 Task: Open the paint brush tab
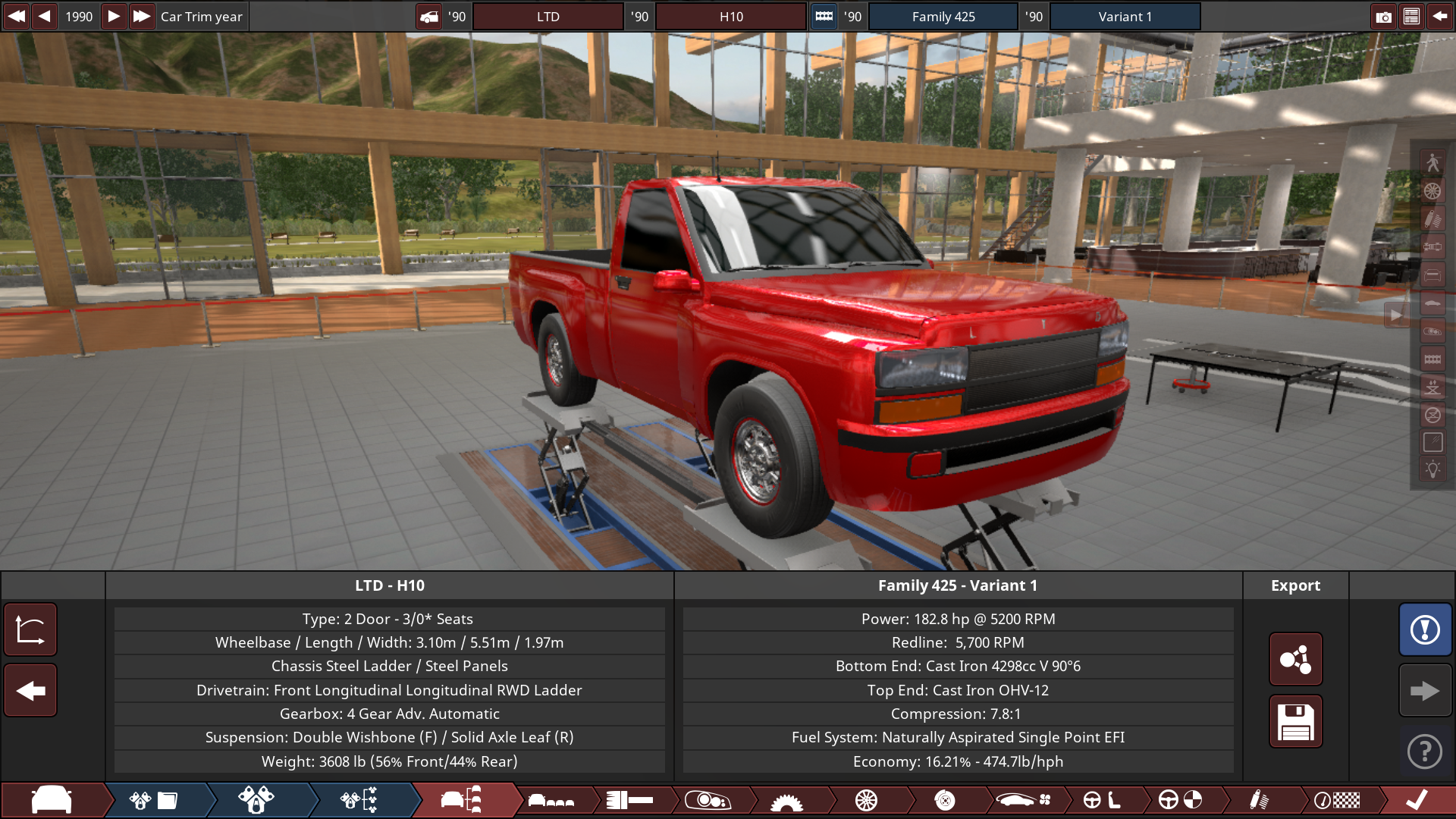pyautogui.click(x=630, y=800)
